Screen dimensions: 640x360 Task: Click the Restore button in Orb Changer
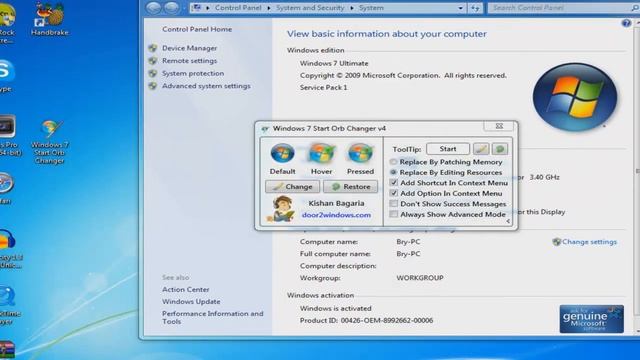click(x=350, y=187)
